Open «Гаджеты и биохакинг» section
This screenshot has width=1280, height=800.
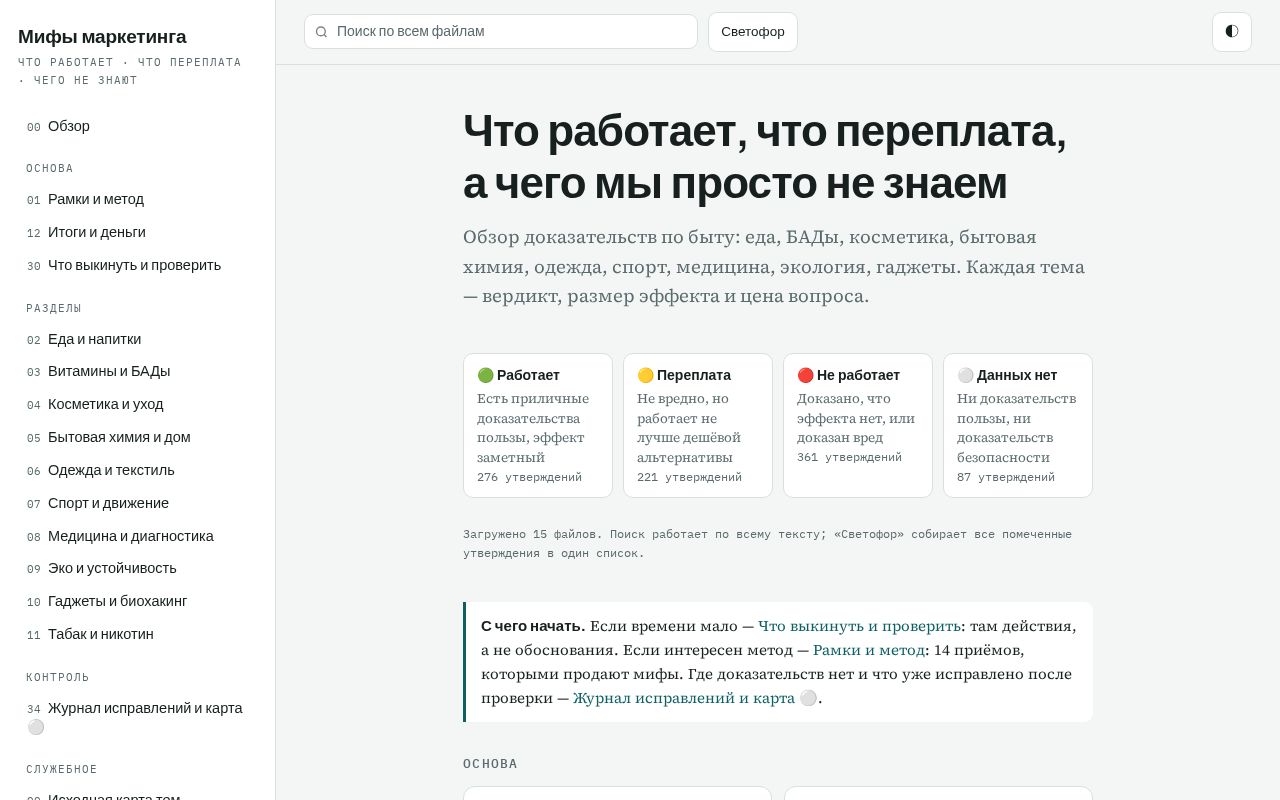[137, 601]
